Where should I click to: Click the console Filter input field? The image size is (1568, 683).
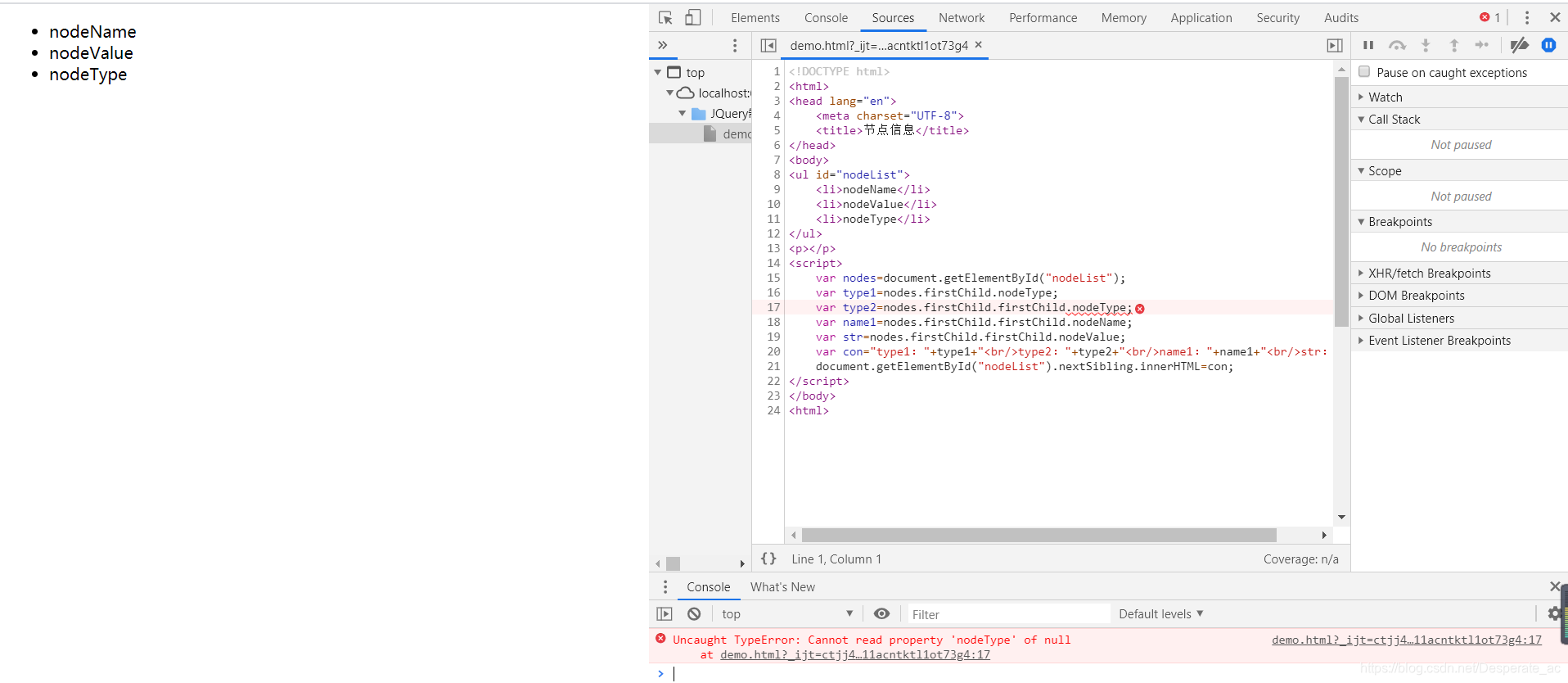[1007, 614]
